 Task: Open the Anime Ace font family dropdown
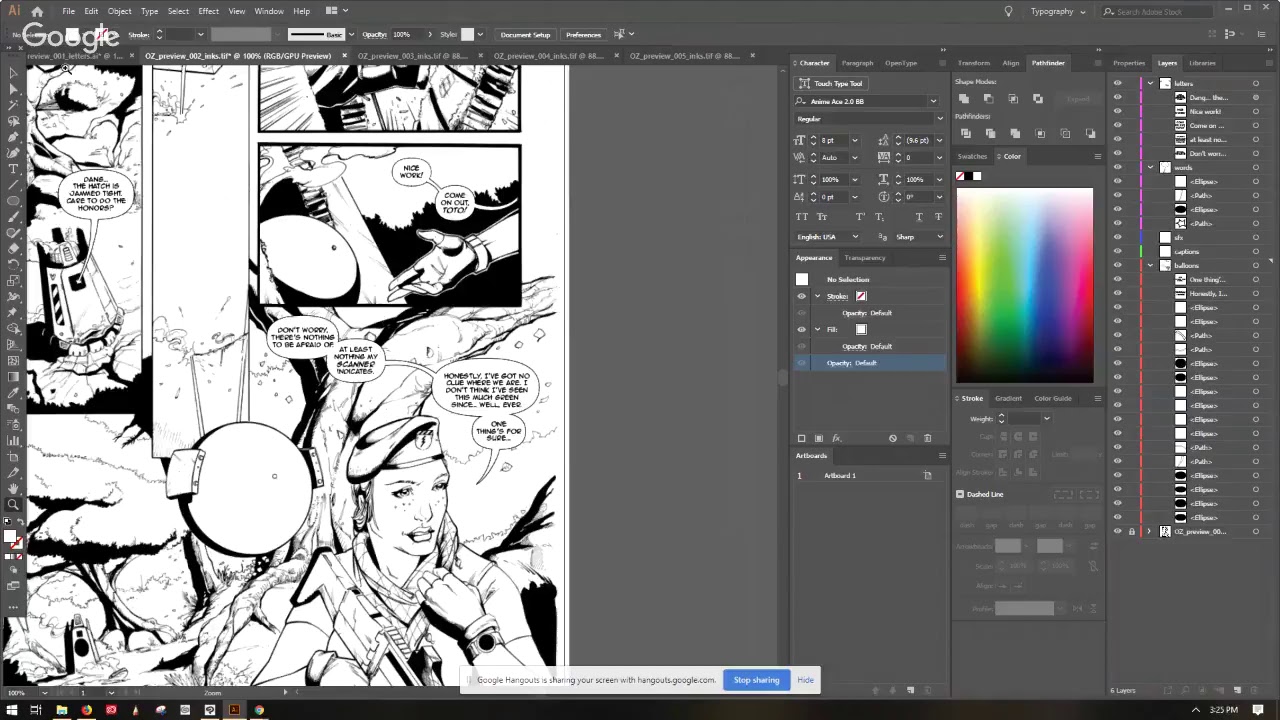(x=933, y=101)
